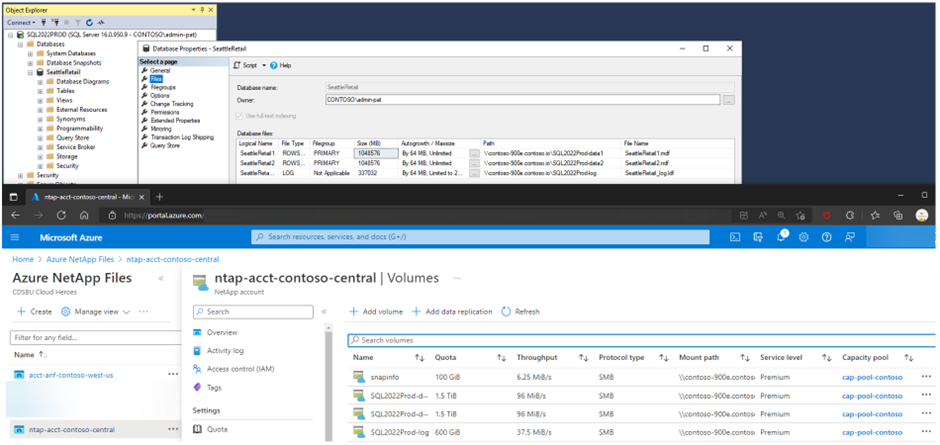940x445 pixels.
Task: Click the Home breadcrumb link
Action: point(23,260)
